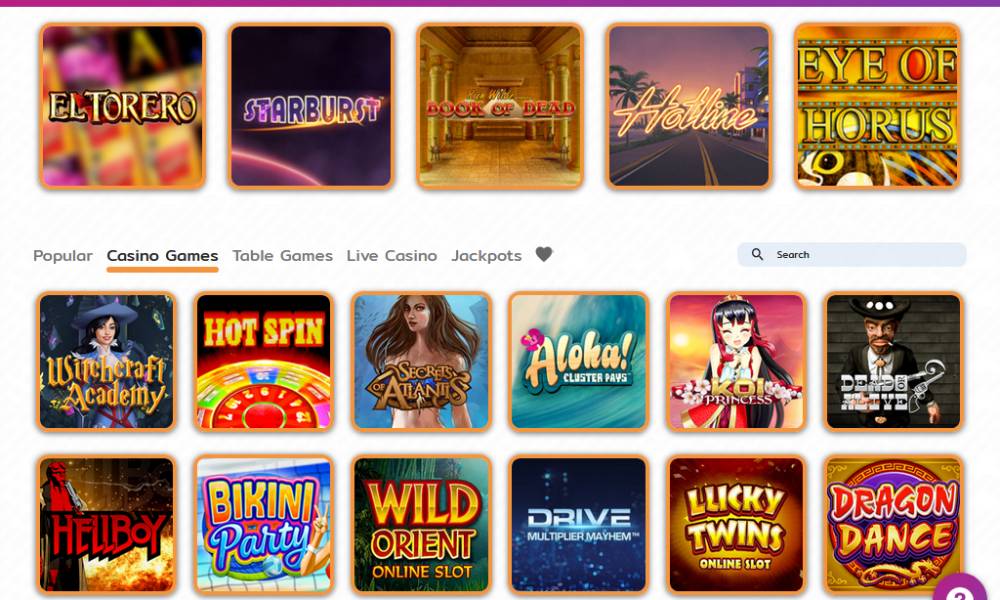Open Eye of Horus game
Screen dimensions: 1000x600
tap(878, 106)
